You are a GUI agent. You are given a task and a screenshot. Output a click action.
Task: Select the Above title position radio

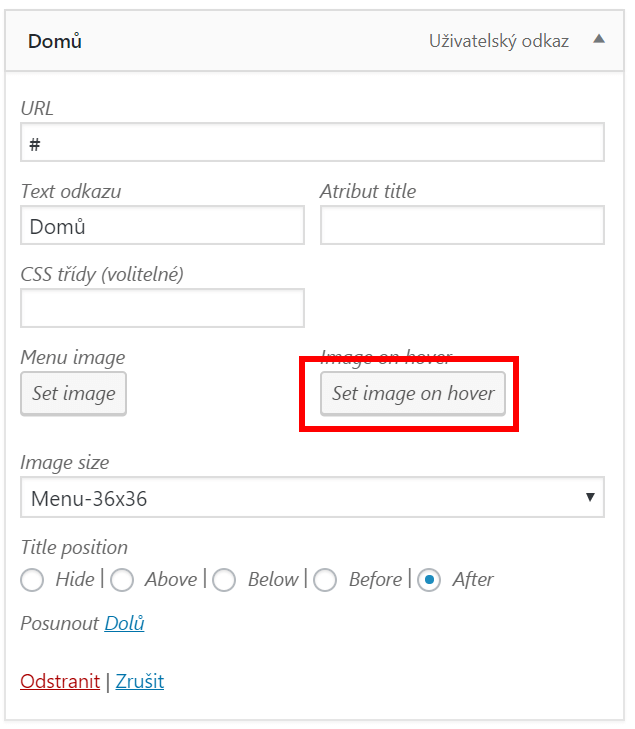pyautogui.click(x=122, y=580)
